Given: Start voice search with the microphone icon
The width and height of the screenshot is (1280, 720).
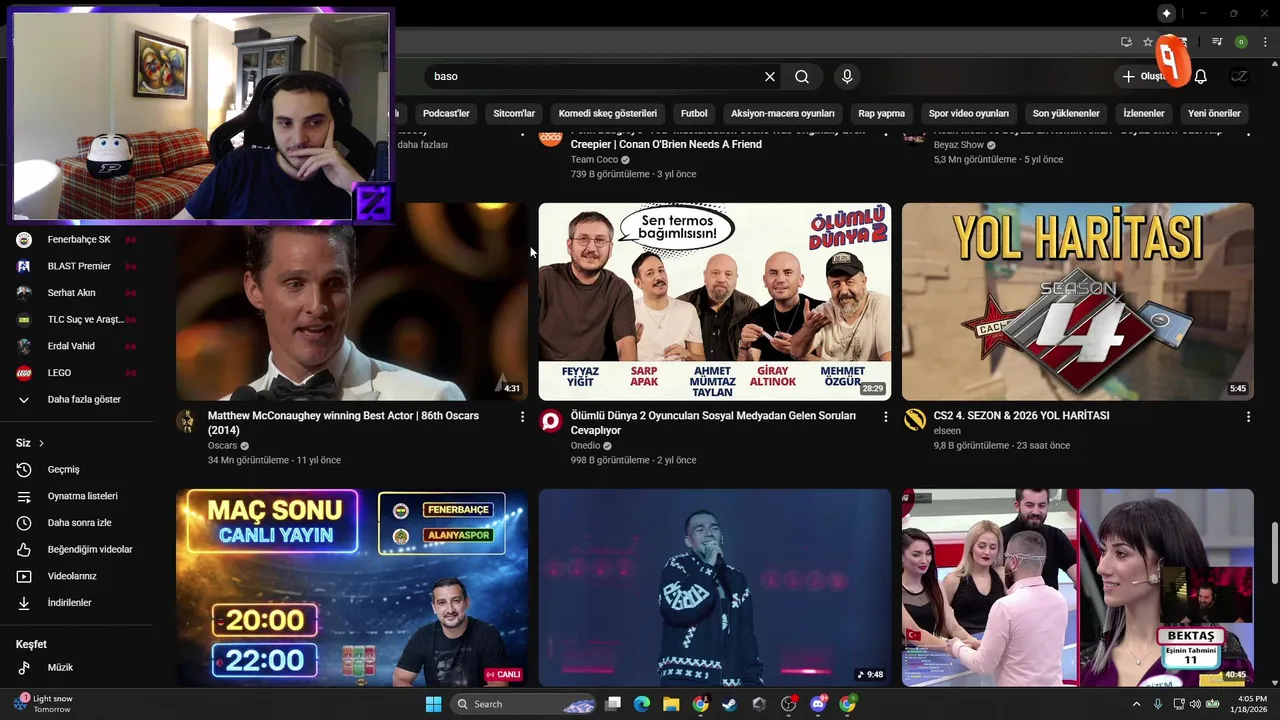Looking at the screenshot, I should coord(847,76).
